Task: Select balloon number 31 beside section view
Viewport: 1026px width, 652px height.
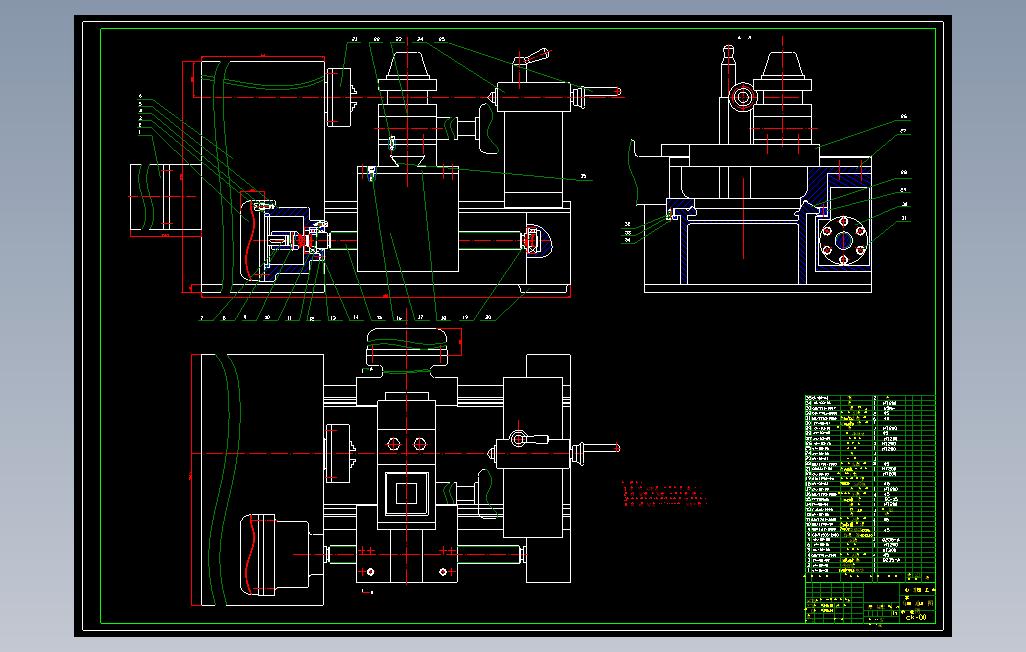Action: click(904, 219)
